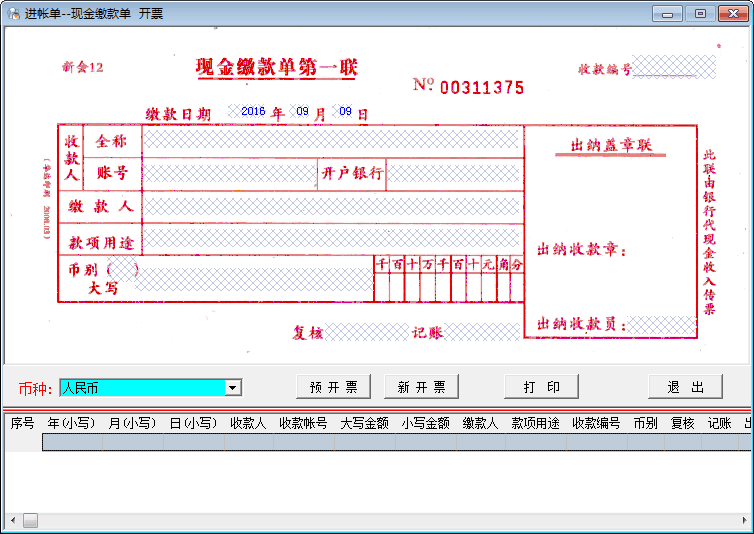Click the 收款帐号 column header

pyautogui.click(x=303, y=423)
